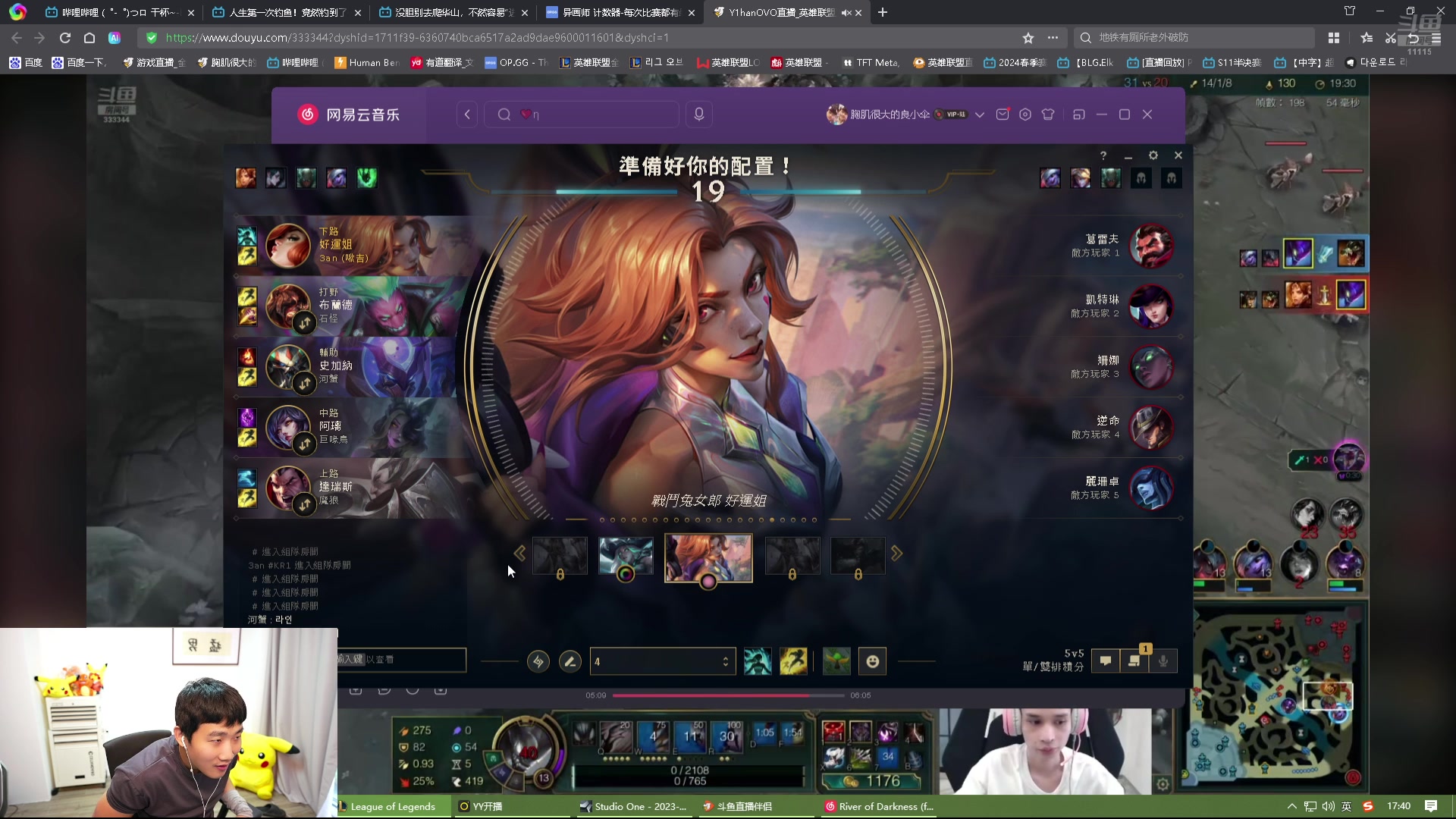Go to browser home page
The height and width of the screenshot is (819, 1456).
coord(89,38)
